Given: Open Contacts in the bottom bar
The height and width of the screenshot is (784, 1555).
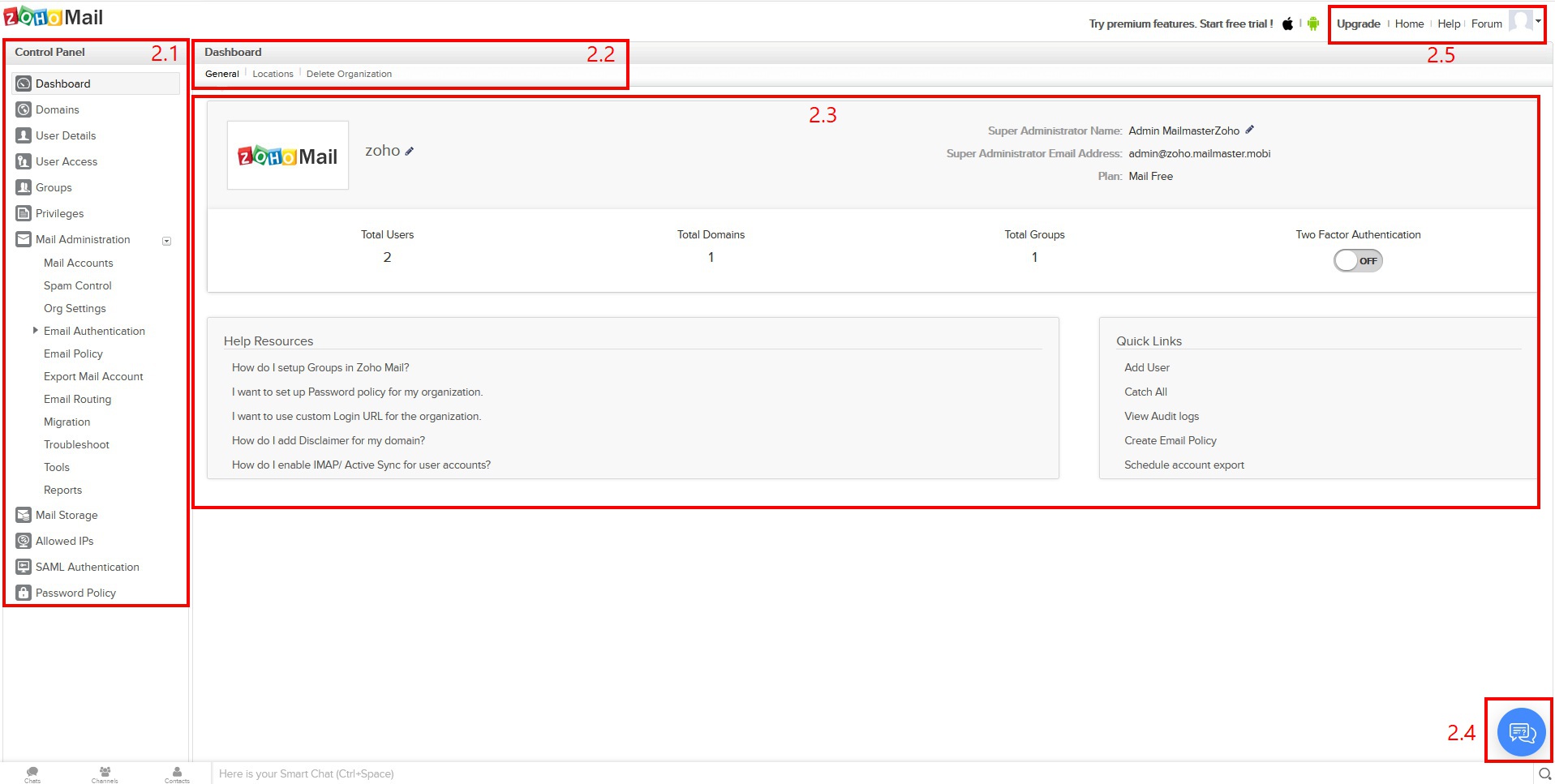Looking at the screenshot, I should click(x=177, y=774).
